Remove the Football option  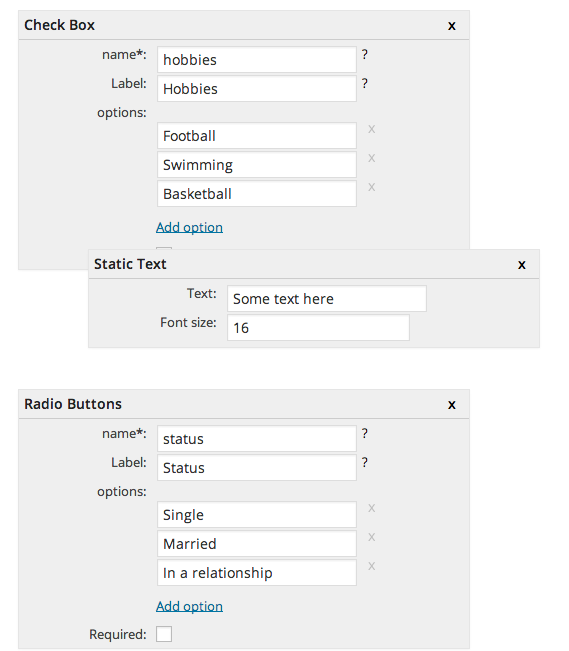point(372,129)
